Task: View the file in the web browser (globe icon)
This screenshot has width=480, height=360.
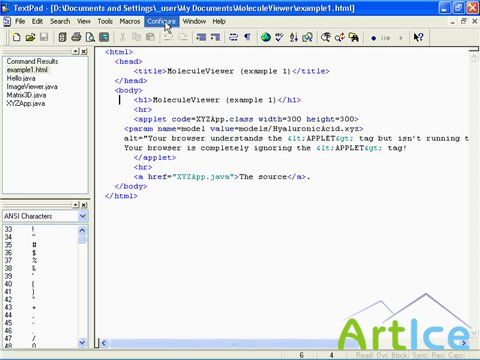Action: coord(266,37)
